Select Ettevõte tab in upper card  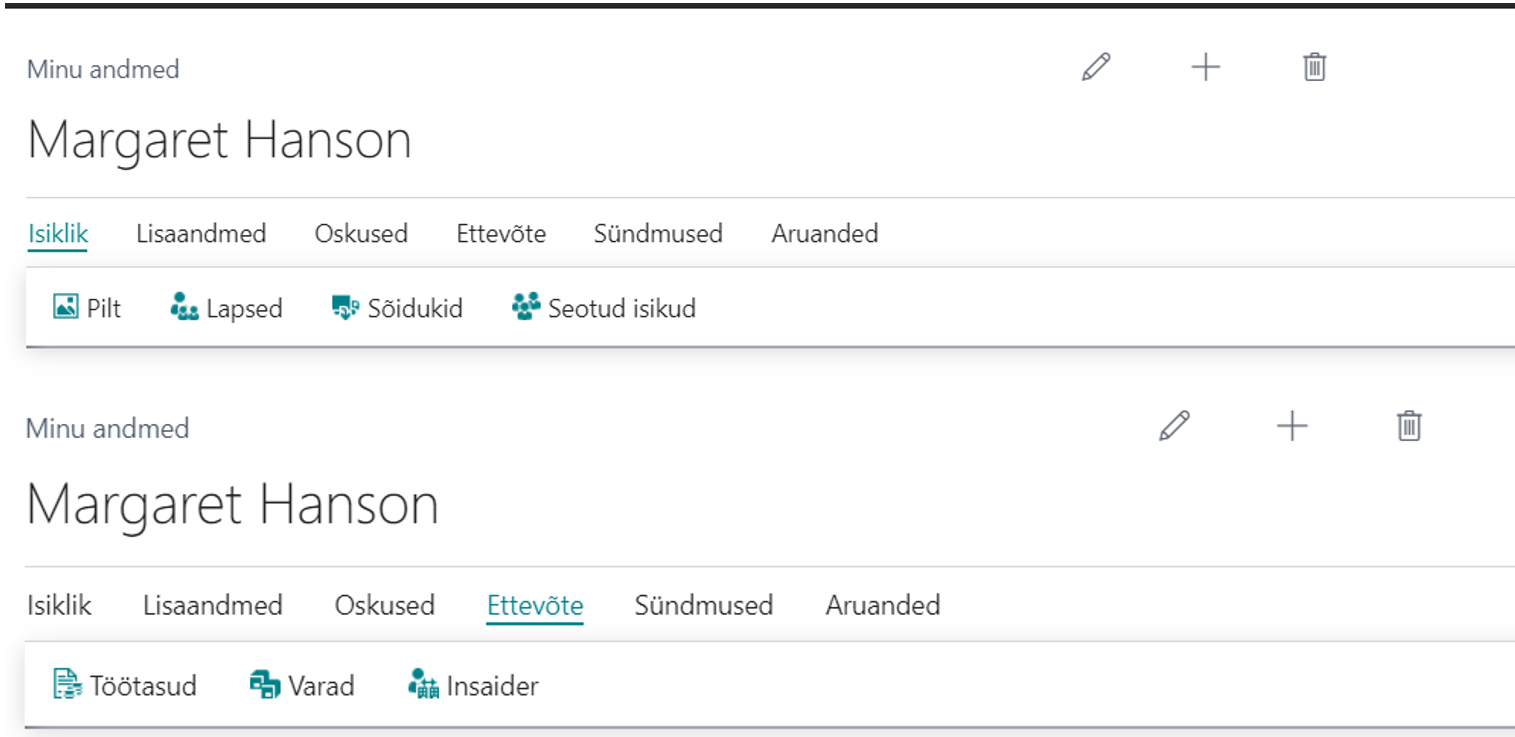tap(501, 234)
